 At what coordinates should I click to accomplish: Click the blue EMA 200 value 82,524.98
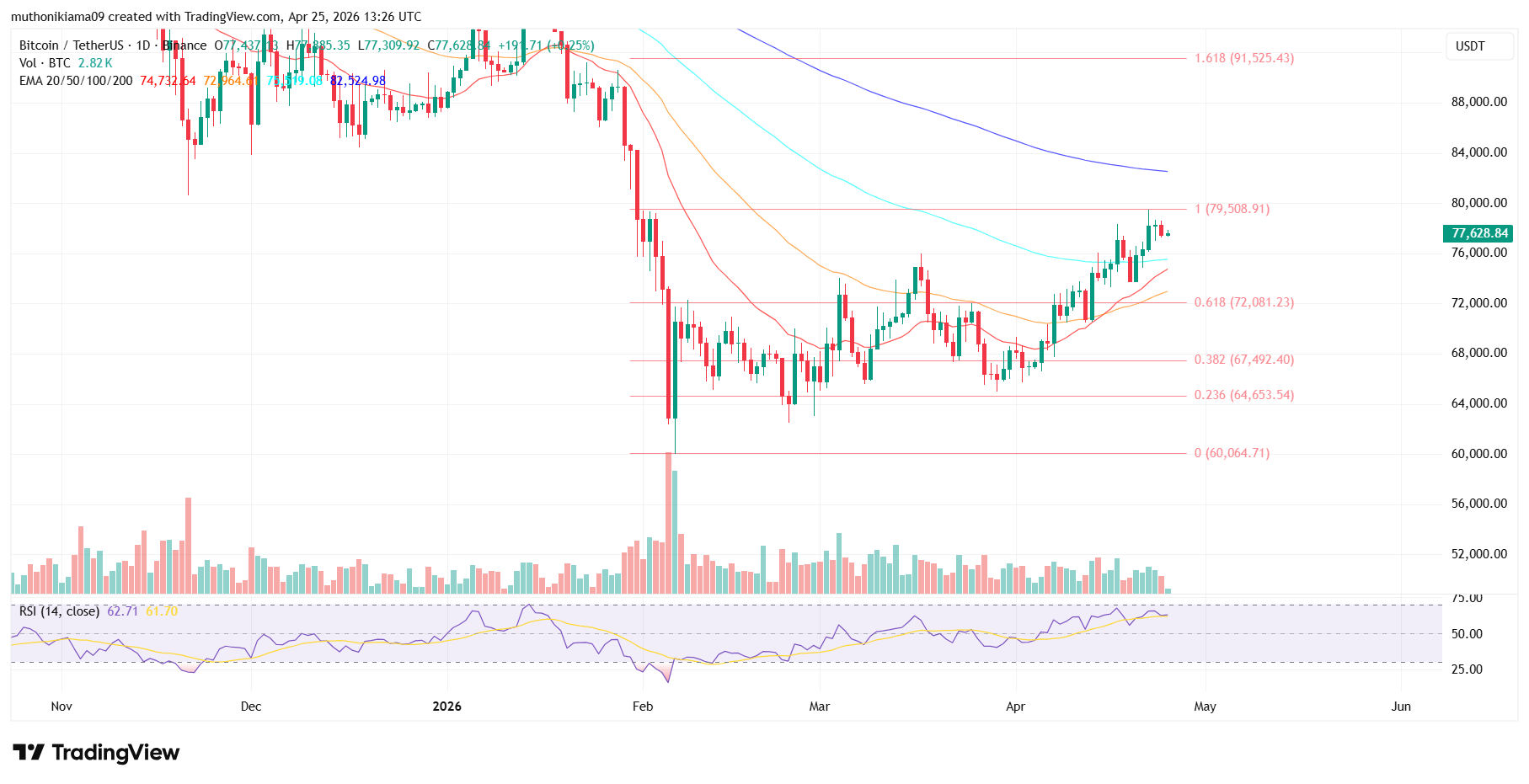coord(358,81)
